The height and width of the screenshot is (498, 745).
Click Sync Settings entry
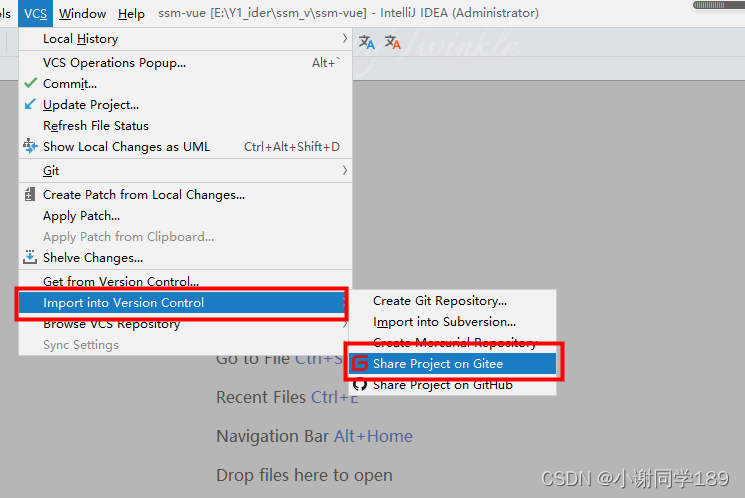pos(185,345)
